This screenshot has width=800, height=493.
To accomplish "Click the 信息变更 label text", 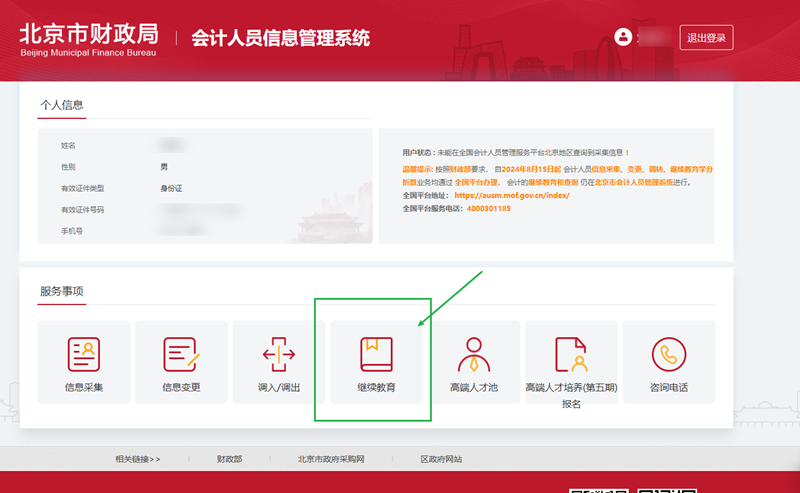I will 181,387.
